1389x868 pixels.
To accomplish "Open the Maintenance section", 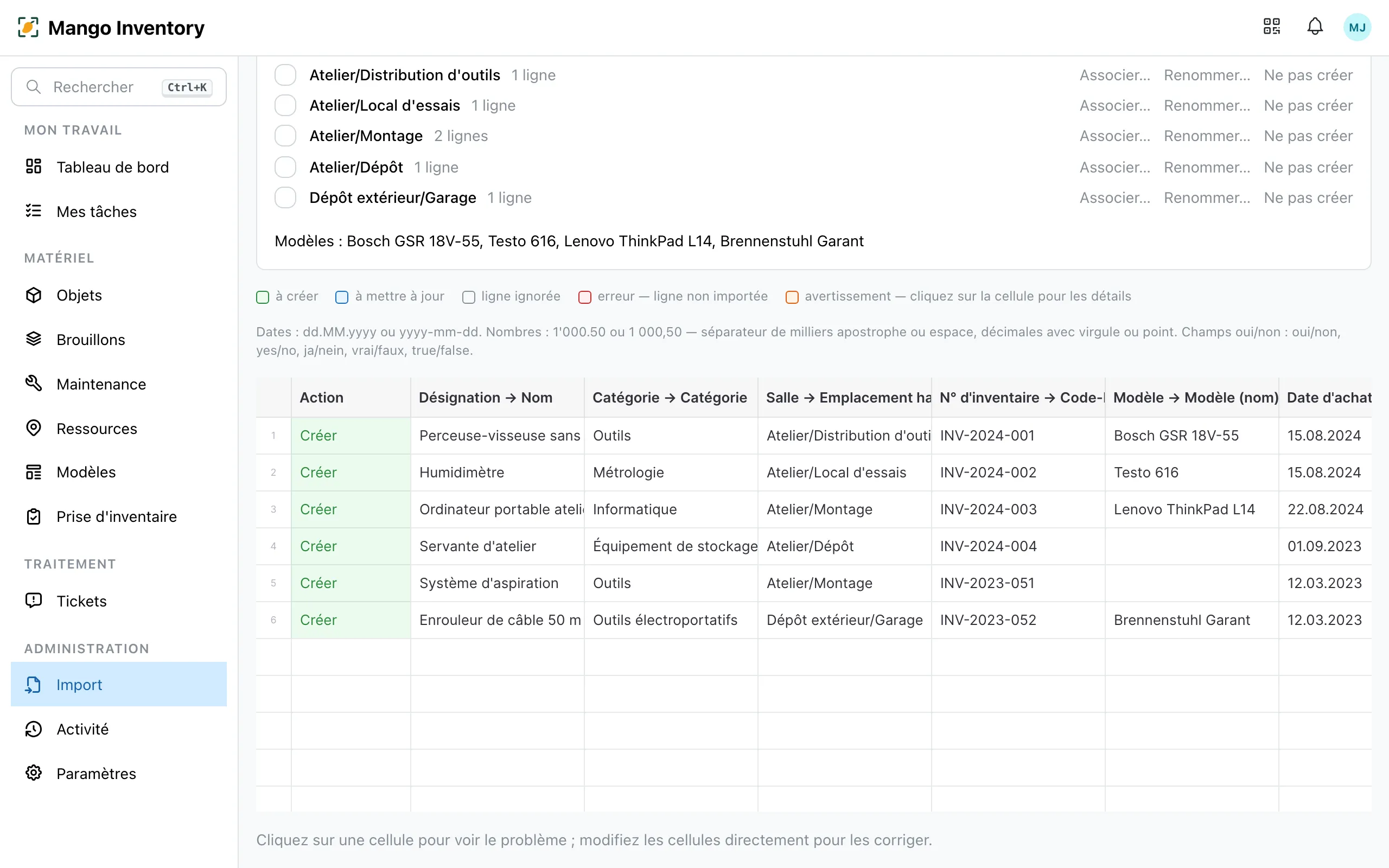I will click(119, 384).
